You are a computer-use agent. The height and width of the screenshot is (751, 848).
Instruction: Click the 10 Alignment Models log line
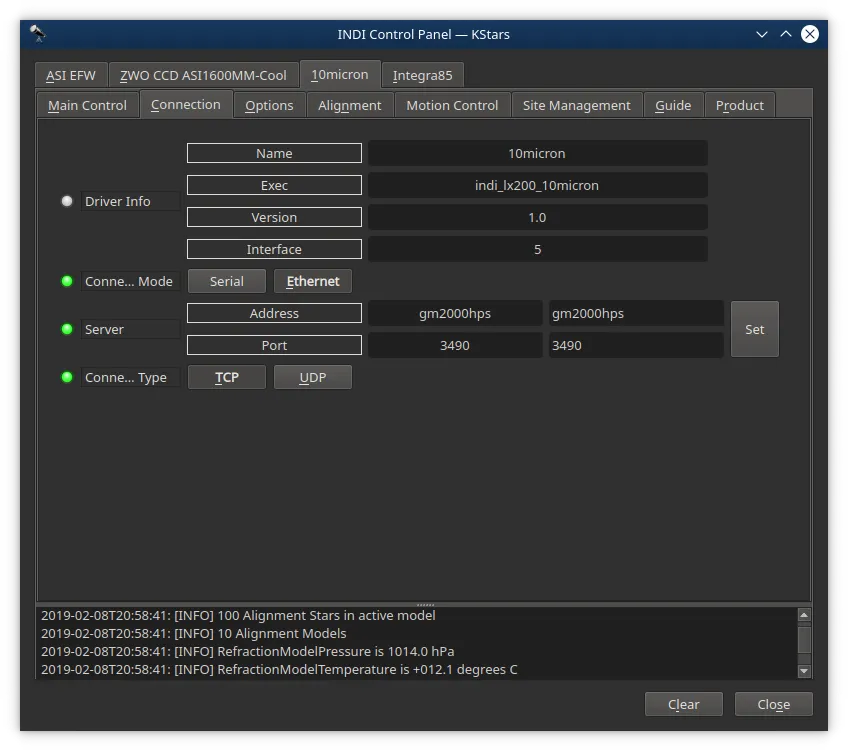point(194,634)
